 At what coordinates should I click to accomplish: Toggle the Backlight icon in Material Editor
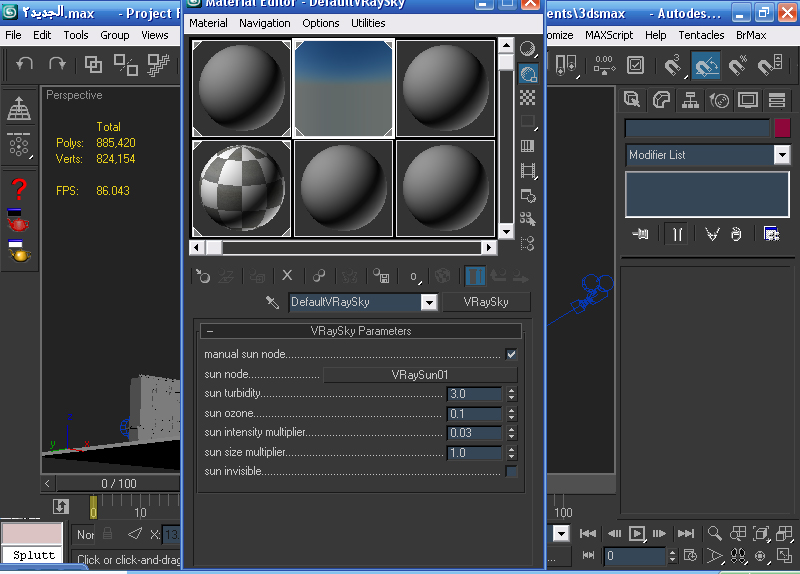pyautogui.click(x=528, y=74)
